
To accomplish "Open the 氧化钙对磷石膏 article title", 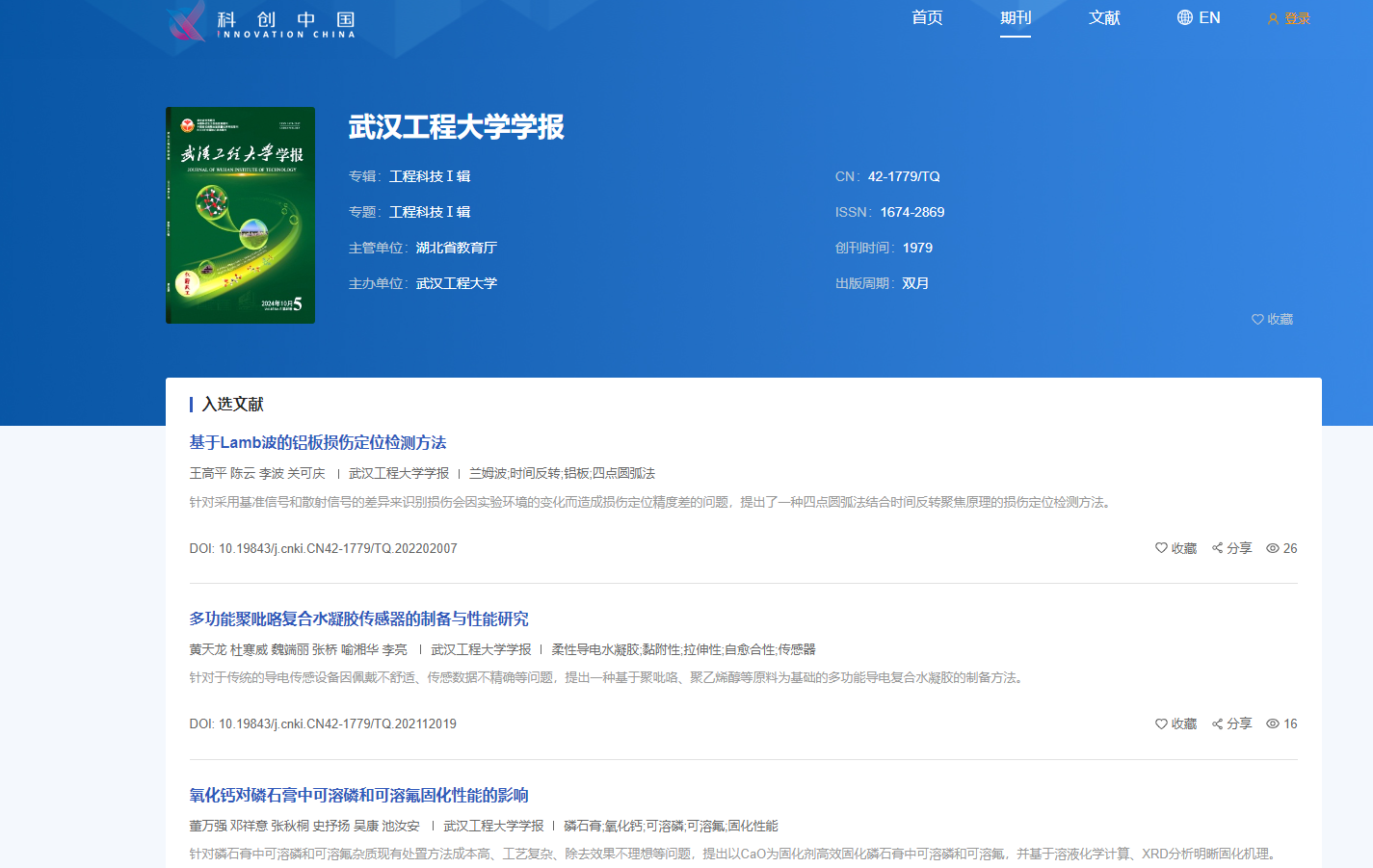I will (x=358, y=795).
